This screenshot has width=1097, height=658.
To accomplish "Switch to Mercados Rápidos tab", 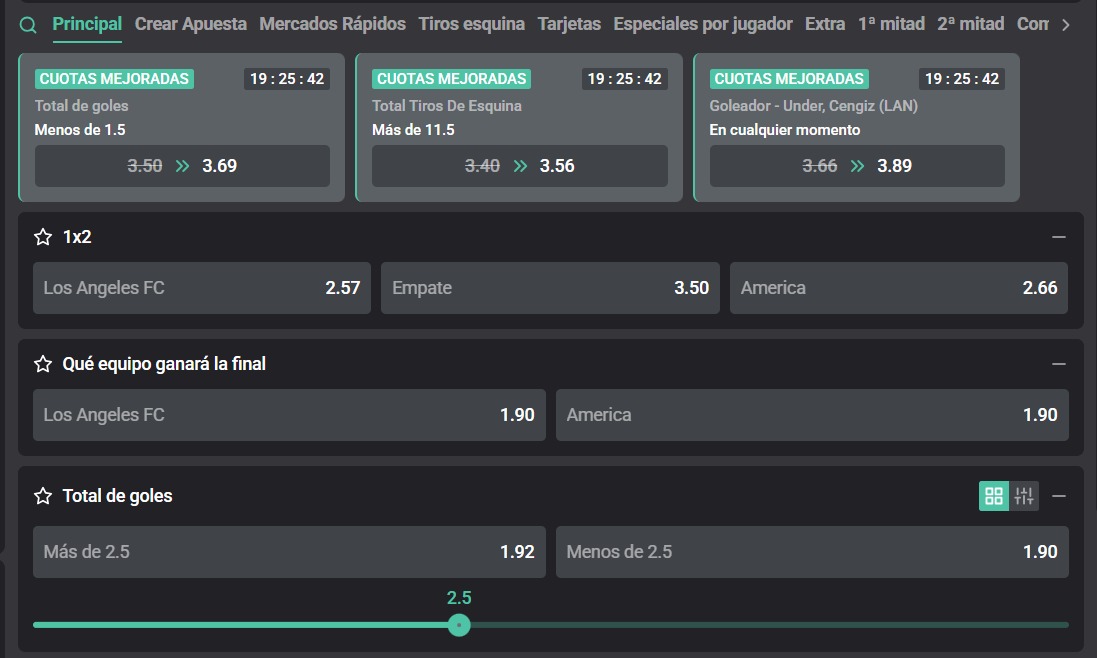I will (x=332, y=24).
